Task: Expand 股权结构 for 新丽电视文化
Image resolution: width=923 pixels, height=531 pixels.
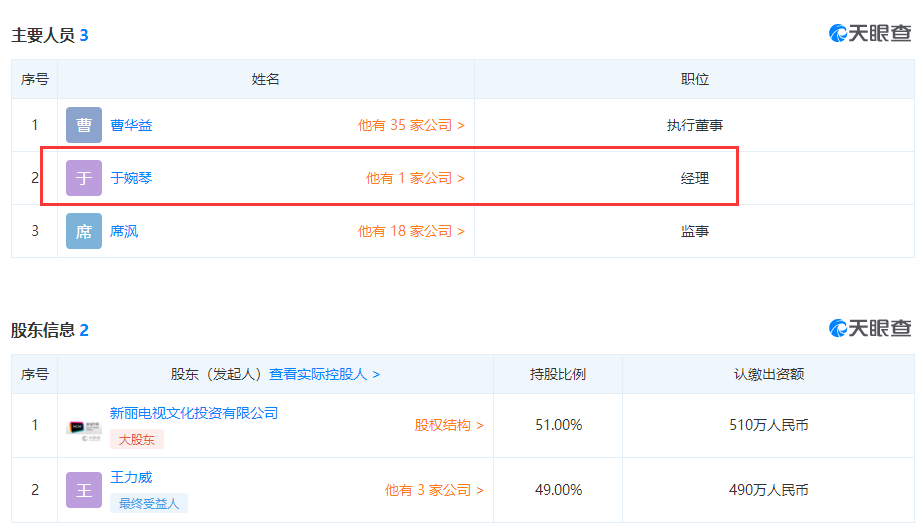Action: (449, 425)
